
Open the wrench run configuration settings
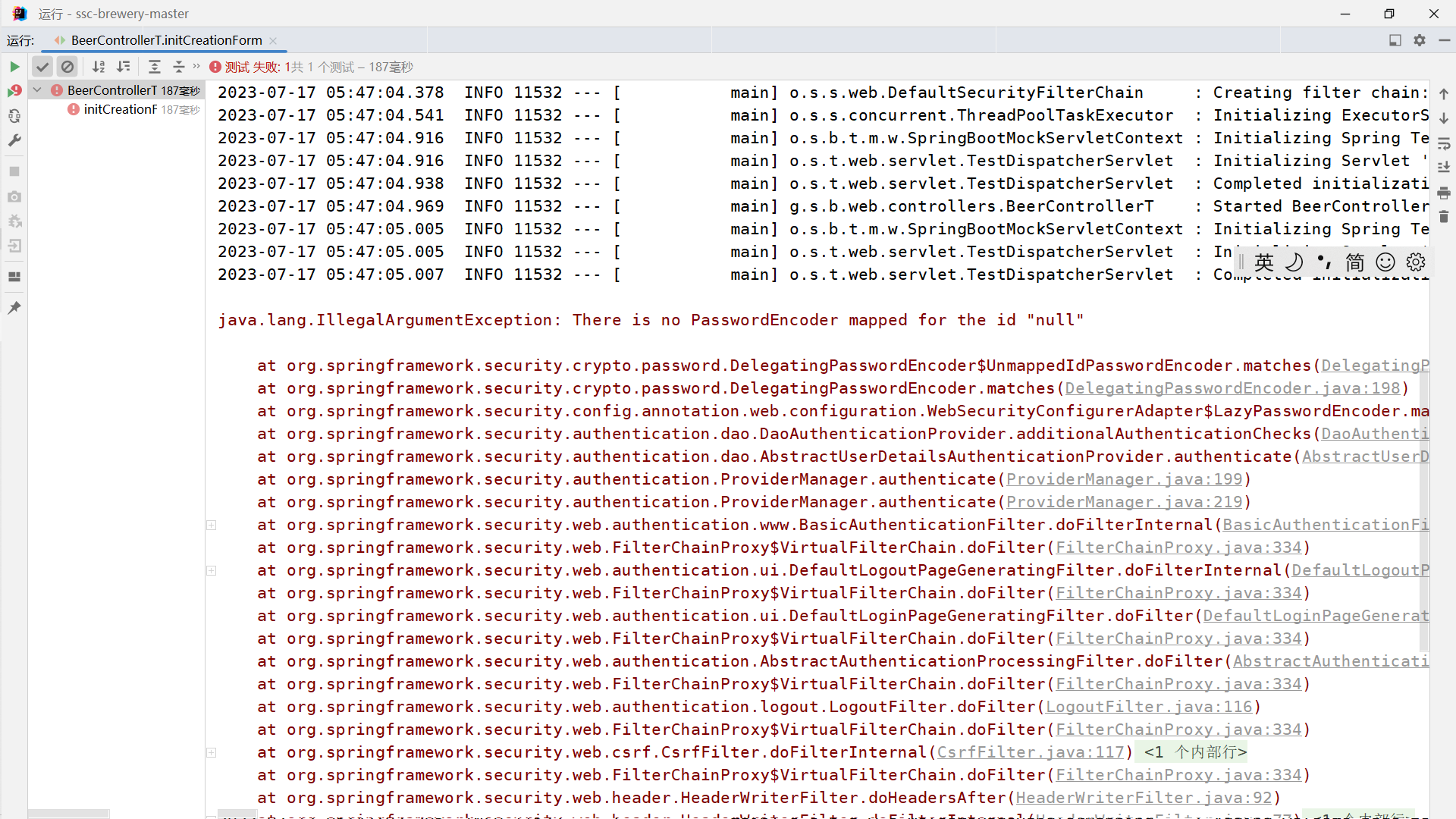pyautogui.click(x=14, y=140)
